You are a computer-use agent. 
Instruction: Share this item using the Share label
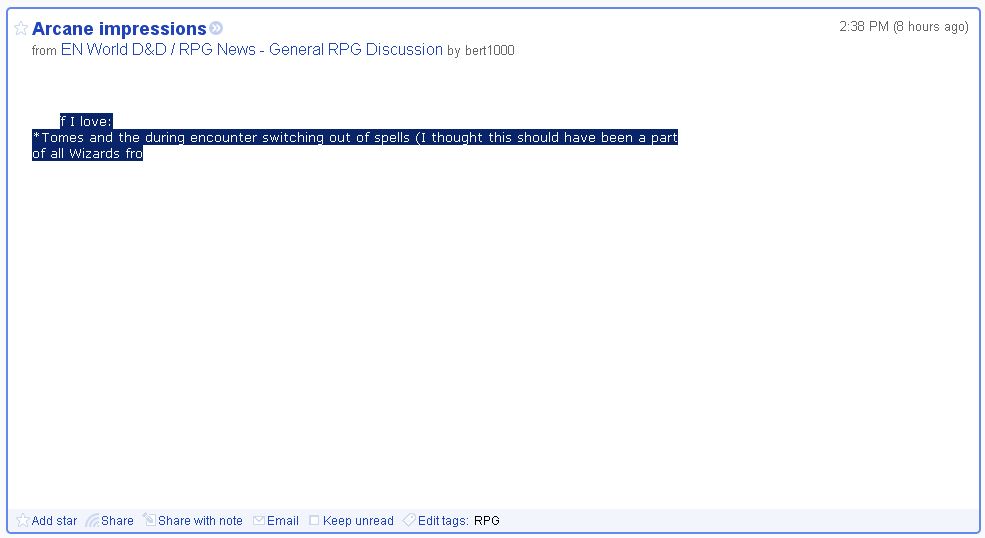[x=117, y=521]
